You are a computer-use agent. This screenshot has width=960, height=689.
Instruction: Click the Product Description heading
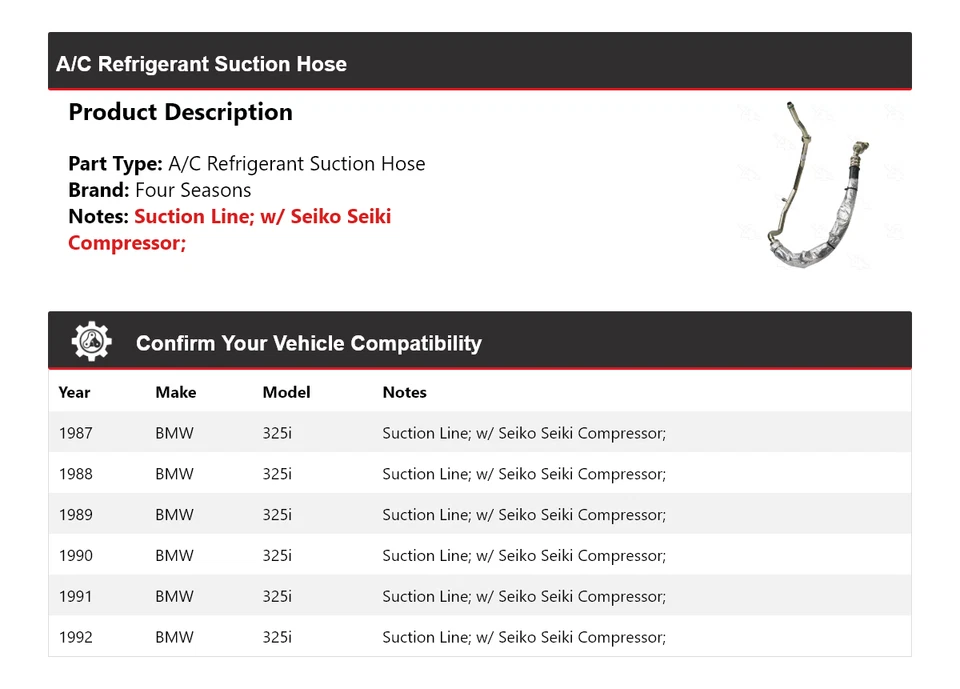click(180, 112)
